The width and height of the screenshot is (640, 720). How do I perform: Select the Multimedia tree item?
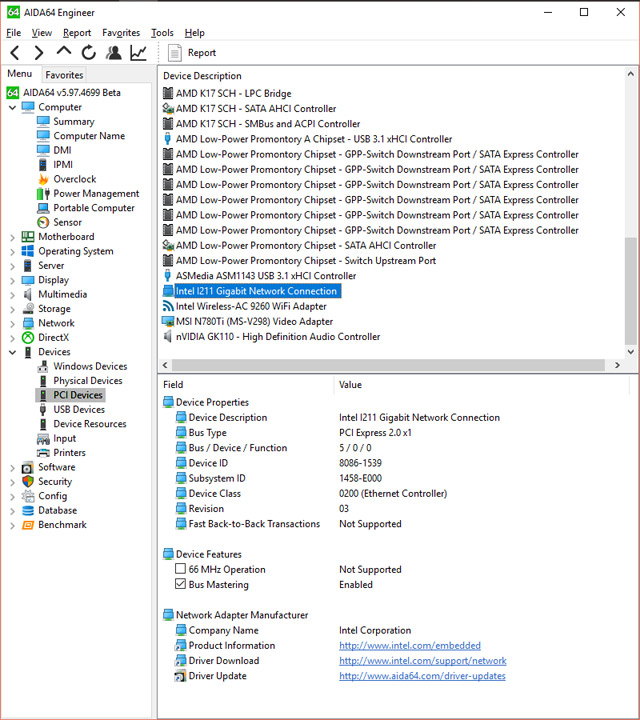click(x=62, y=294)
